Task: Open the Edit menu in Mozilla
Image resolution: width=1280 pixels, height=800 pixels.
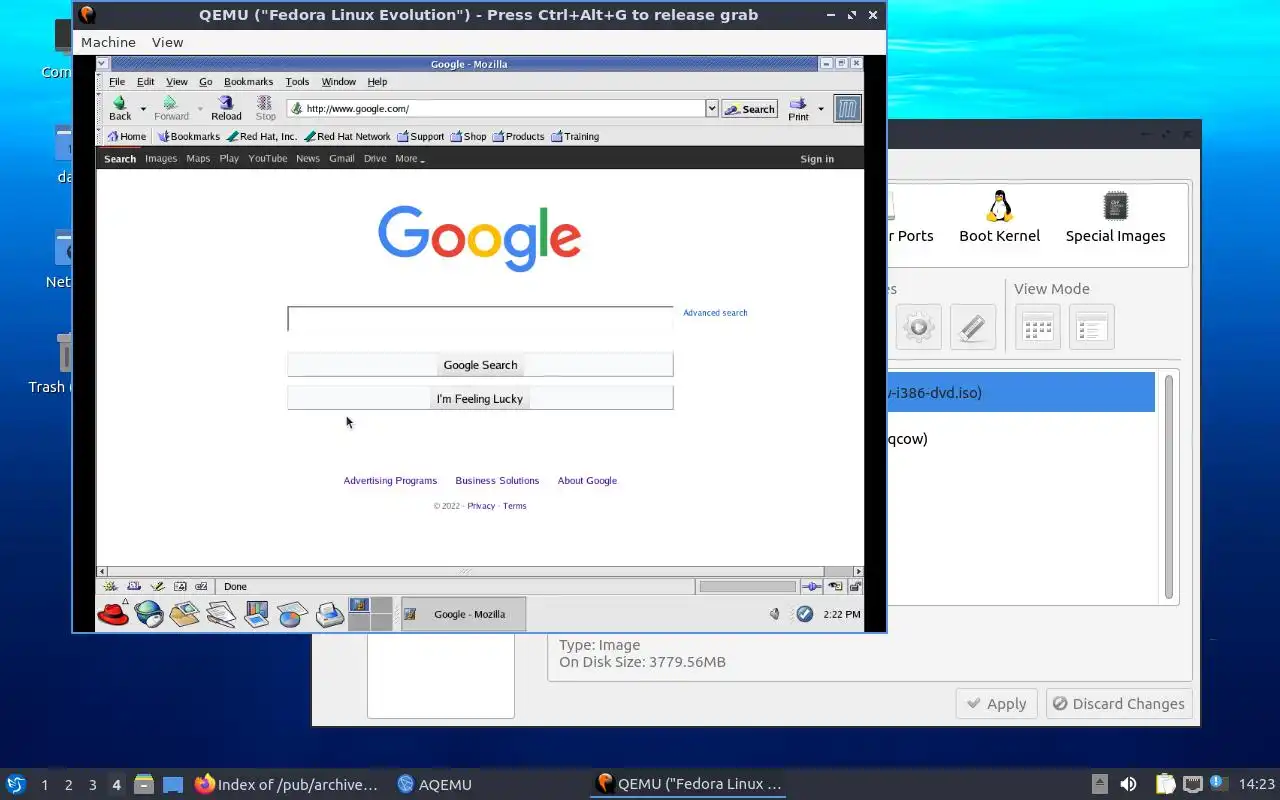Action: tap(146, 82)
